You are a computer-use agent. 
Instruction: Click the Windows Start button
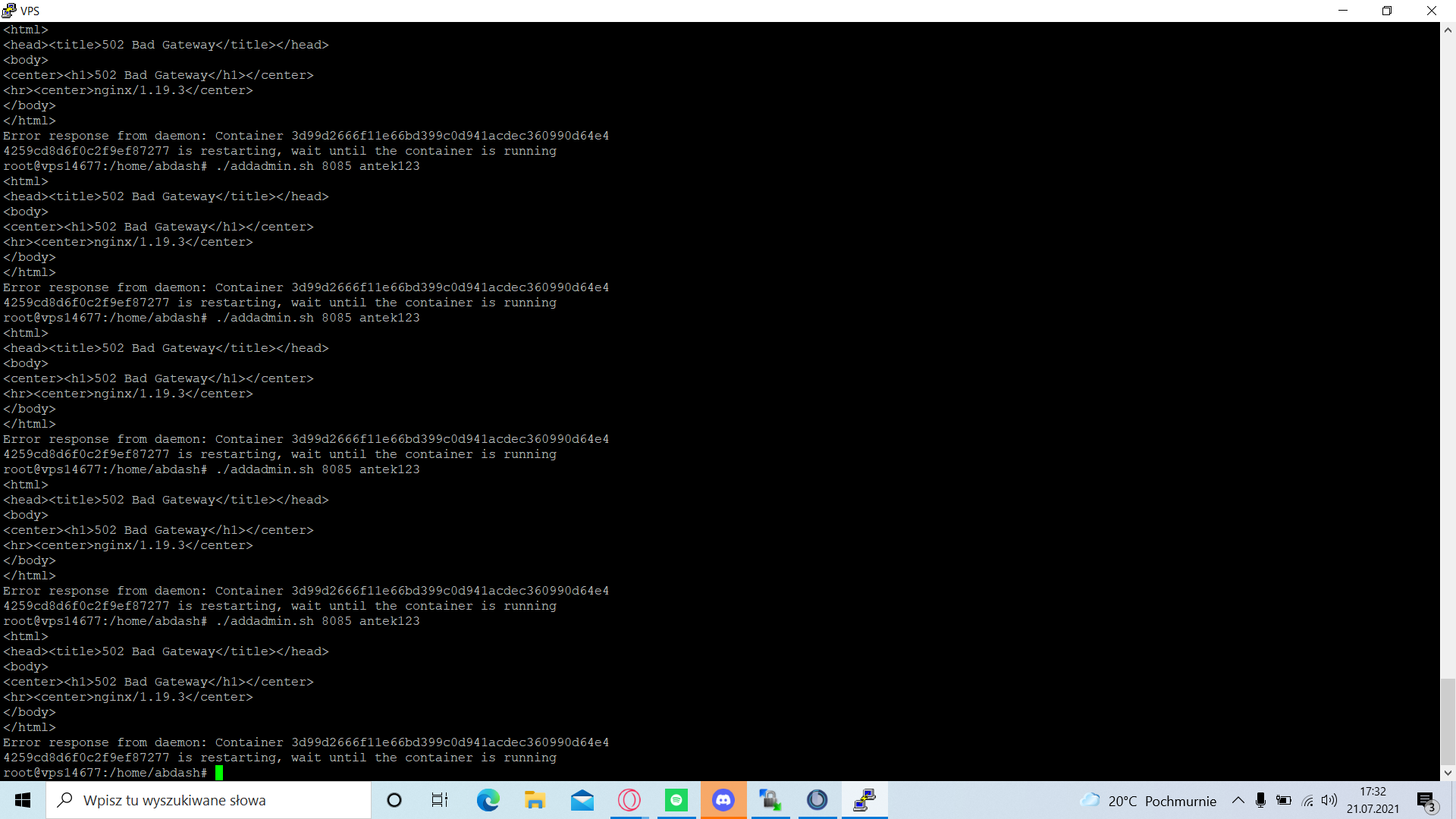click(23, 800)
